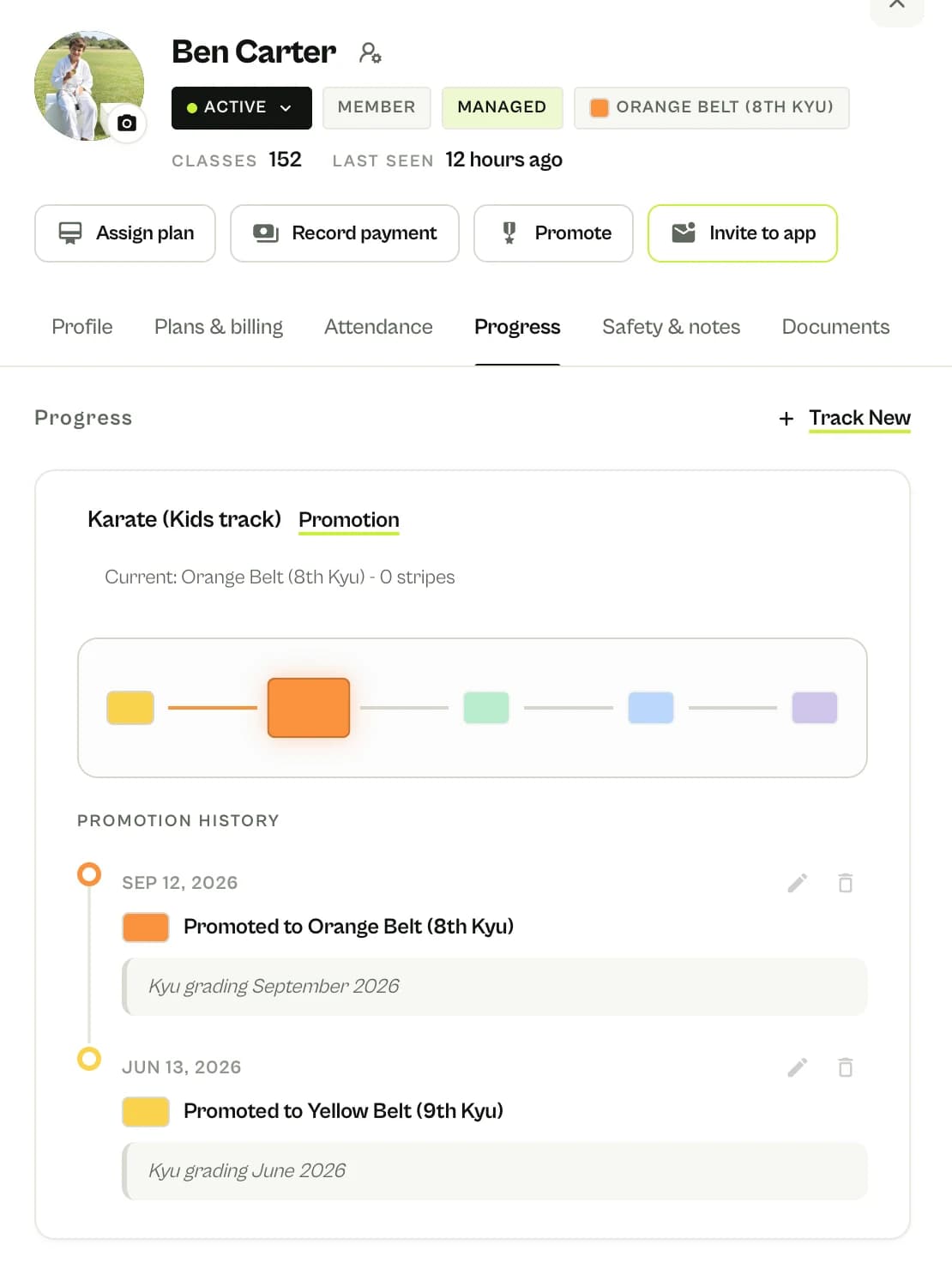Go to Safety & notes tab
Screen dimensions: 952x1287
671,327
